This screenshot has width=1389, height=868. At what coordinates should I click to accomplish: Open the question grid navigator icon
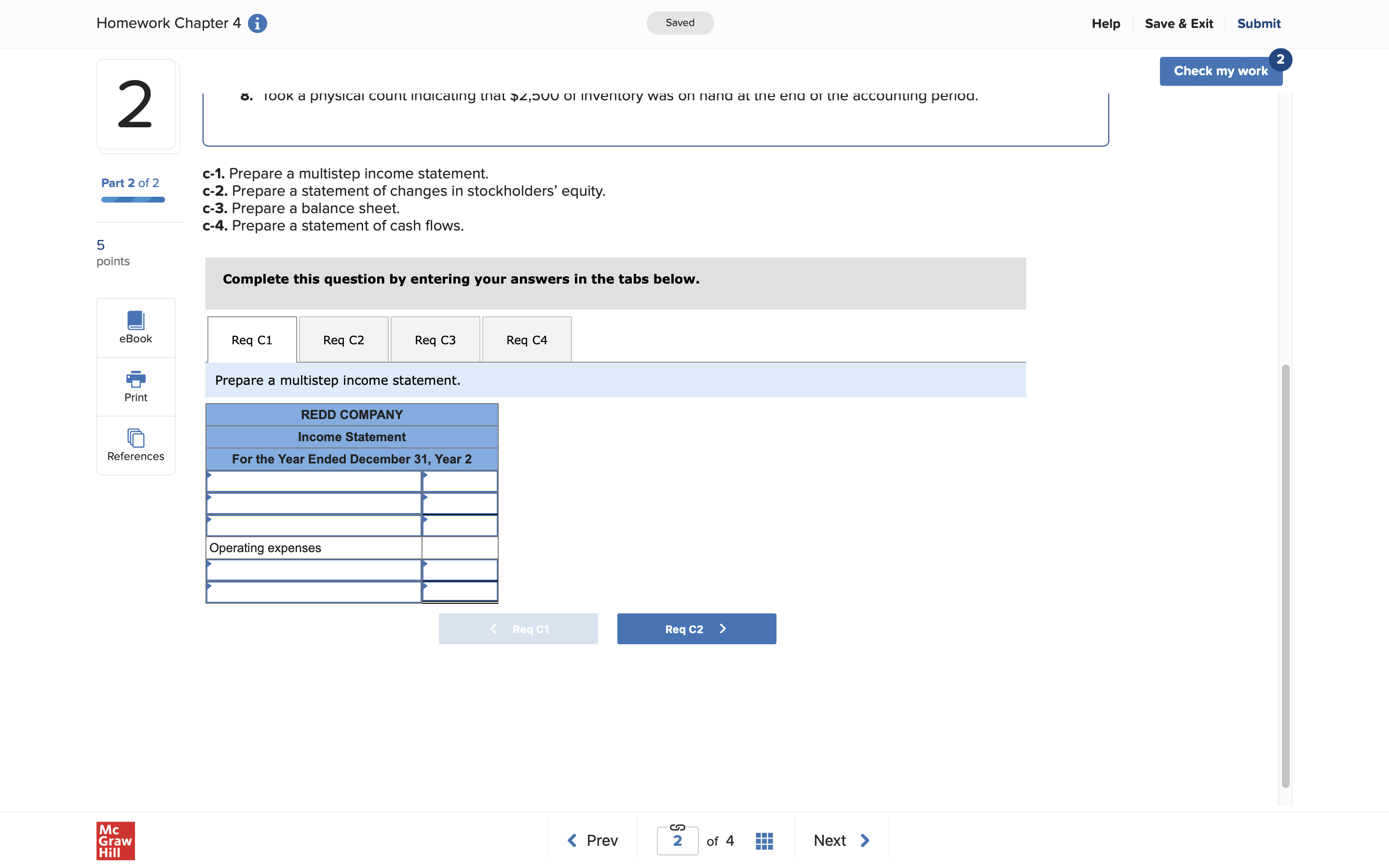(x=764, y=841)
